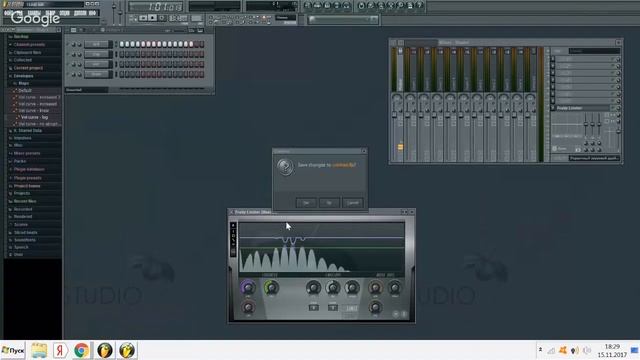Open the ФАЙЛ menu in menu bar
Image resolution: width=640 pixels, height=360 pixels.
point(9,13)
